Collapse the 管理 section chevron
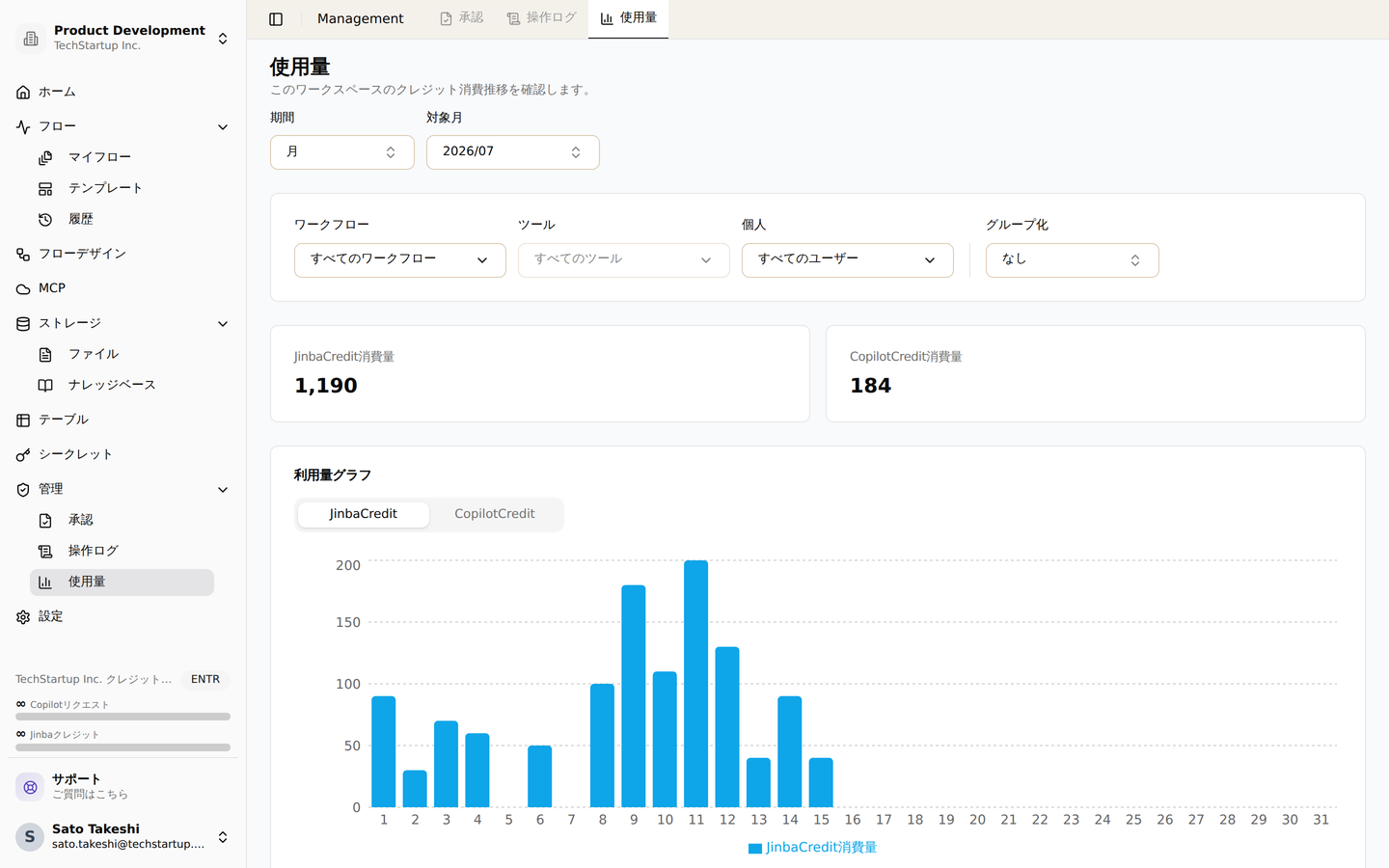 click(x=223, y=490)
